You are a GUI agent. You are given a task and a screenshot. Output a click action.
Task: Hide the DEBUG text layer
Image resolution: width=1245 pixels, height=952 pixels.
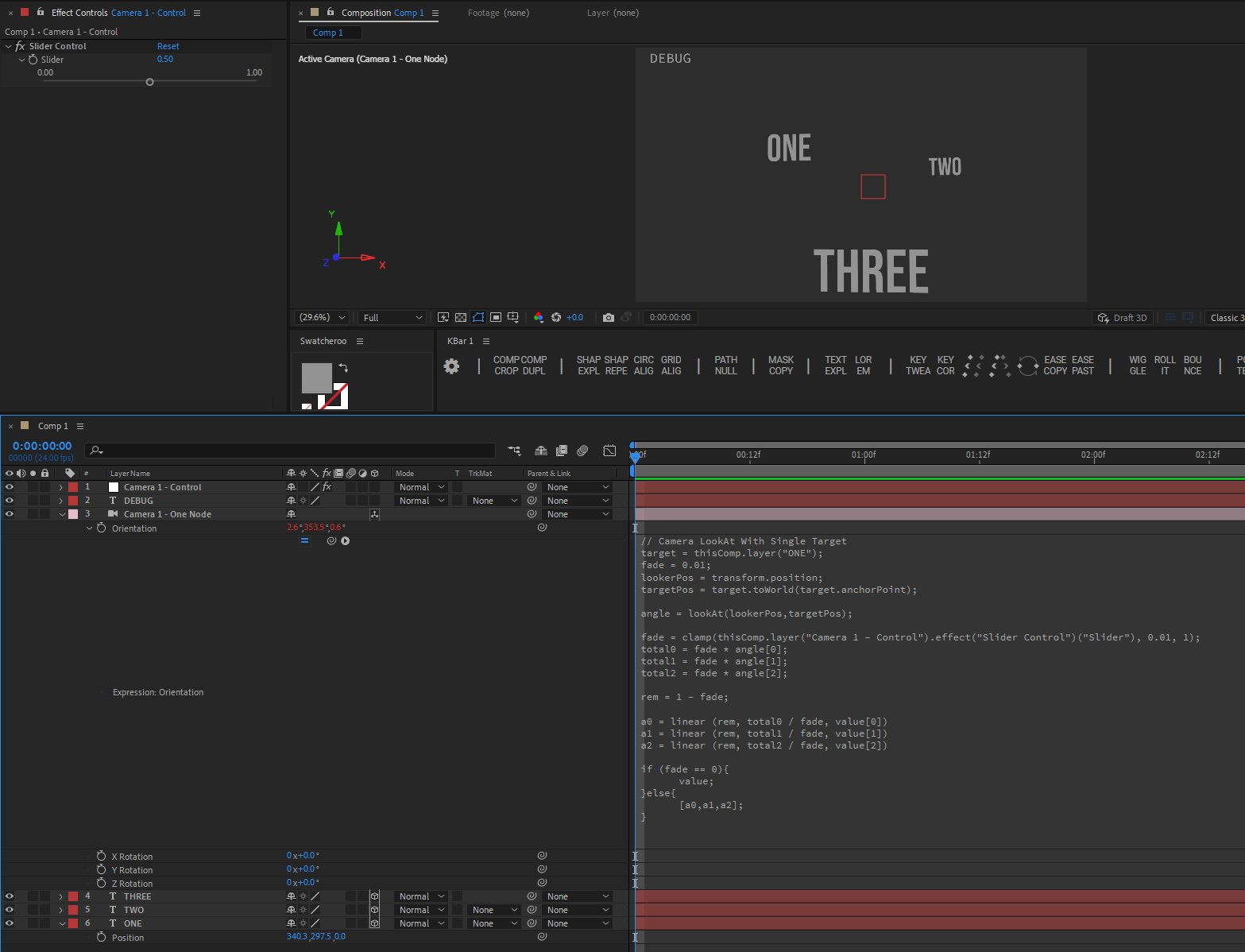point(10,500)
